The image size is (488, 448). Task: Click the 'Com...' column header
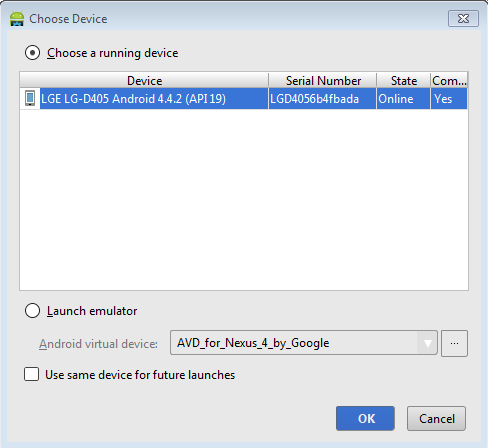click(449, 81)
